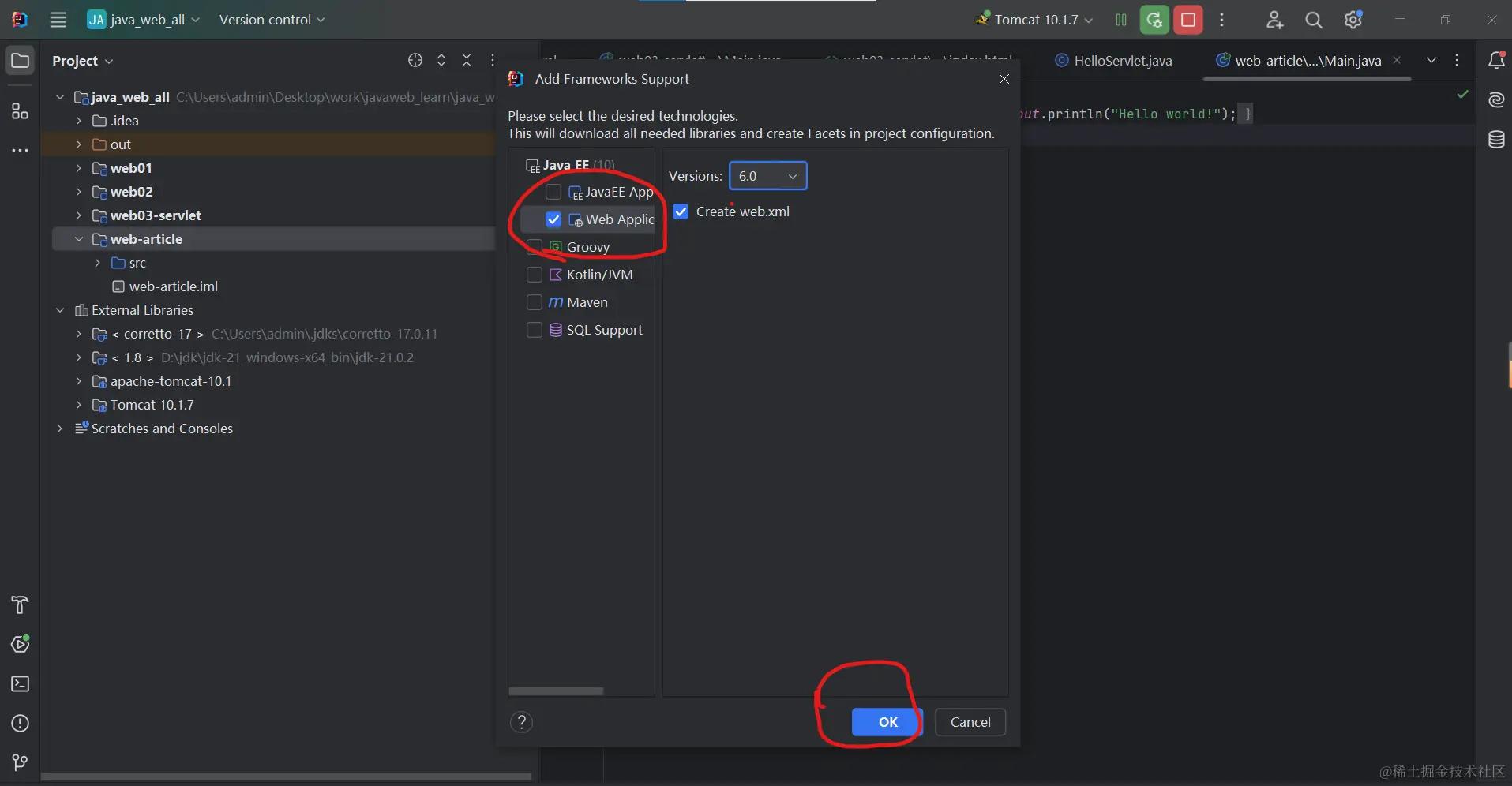The width and height of the screenshot is (1512, 786).
Task: Cancel the Add Frameworks Support dialog
Action: [970, 722]
